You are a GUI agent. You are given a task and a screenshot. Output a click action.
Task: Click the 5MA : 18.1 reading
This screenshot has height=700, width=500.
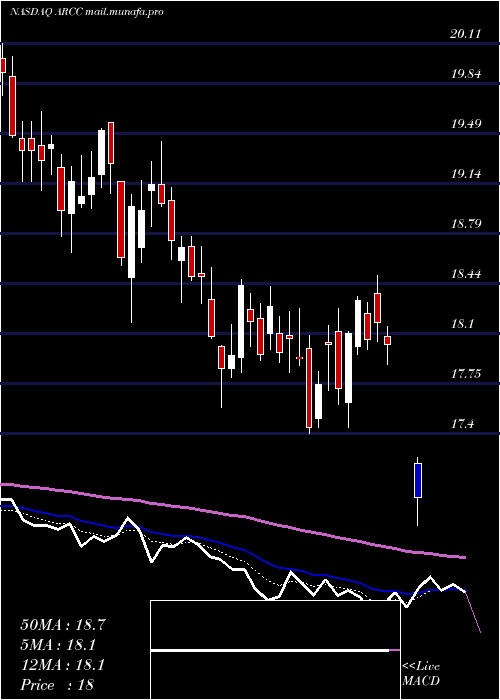click(59, 645)
